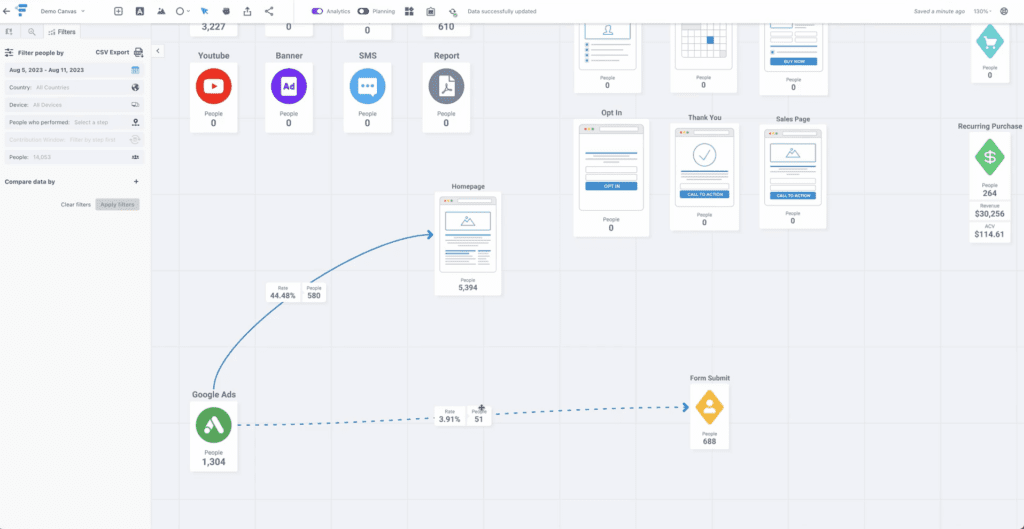Click the 44.48% rate label on connection
The width and height of the screenshot is (1024, 529).
click(283, 292)
